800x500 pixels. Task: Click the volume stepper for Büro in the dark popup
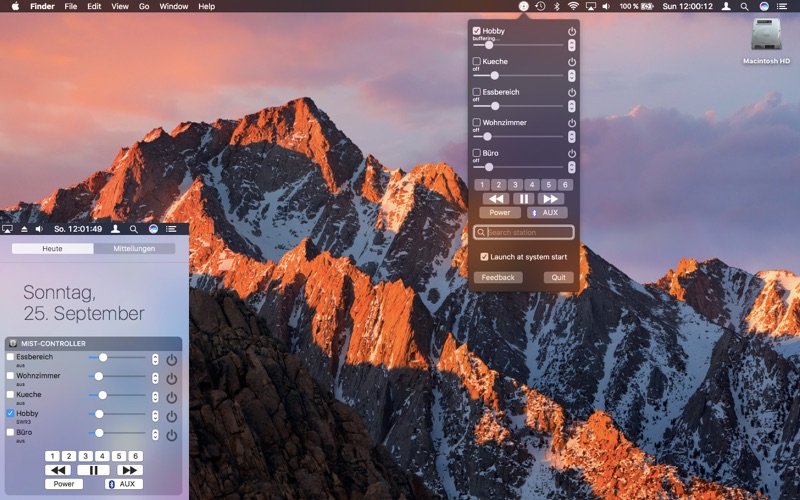point(572,167)
